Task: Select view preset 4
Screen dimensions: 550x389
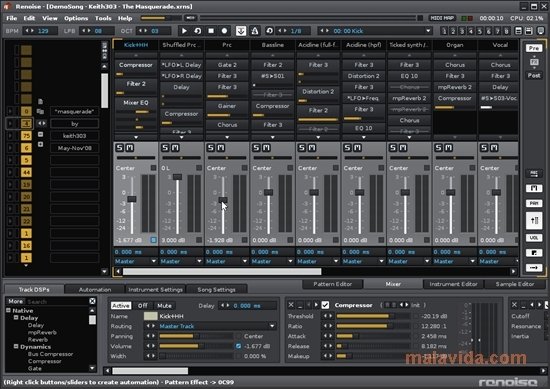Action: click(x=471, y=31)
